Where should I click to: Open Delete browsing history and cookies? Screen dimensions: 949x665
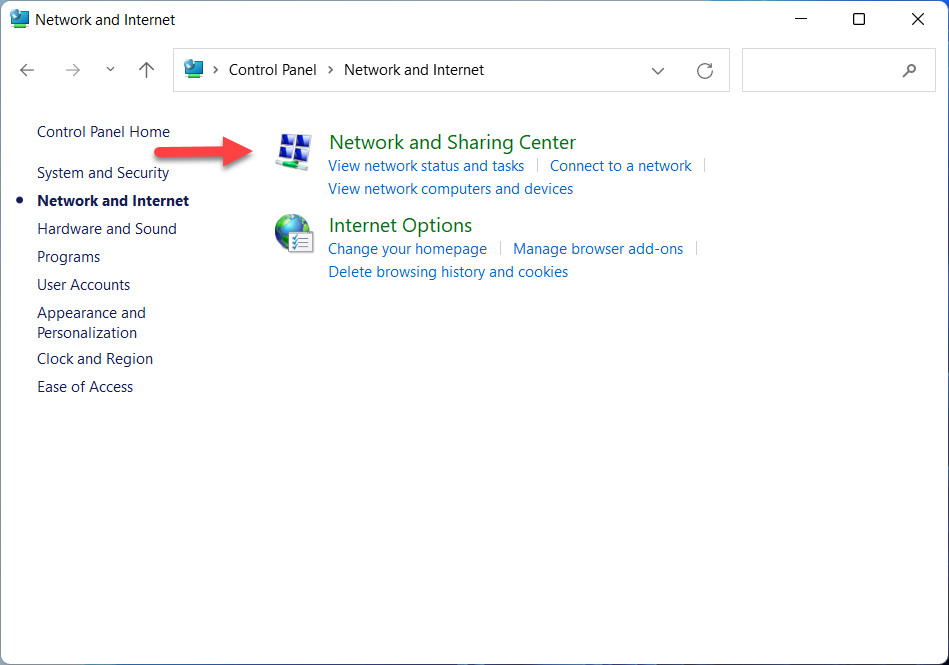pyautogui.click(x=448, y=272)
